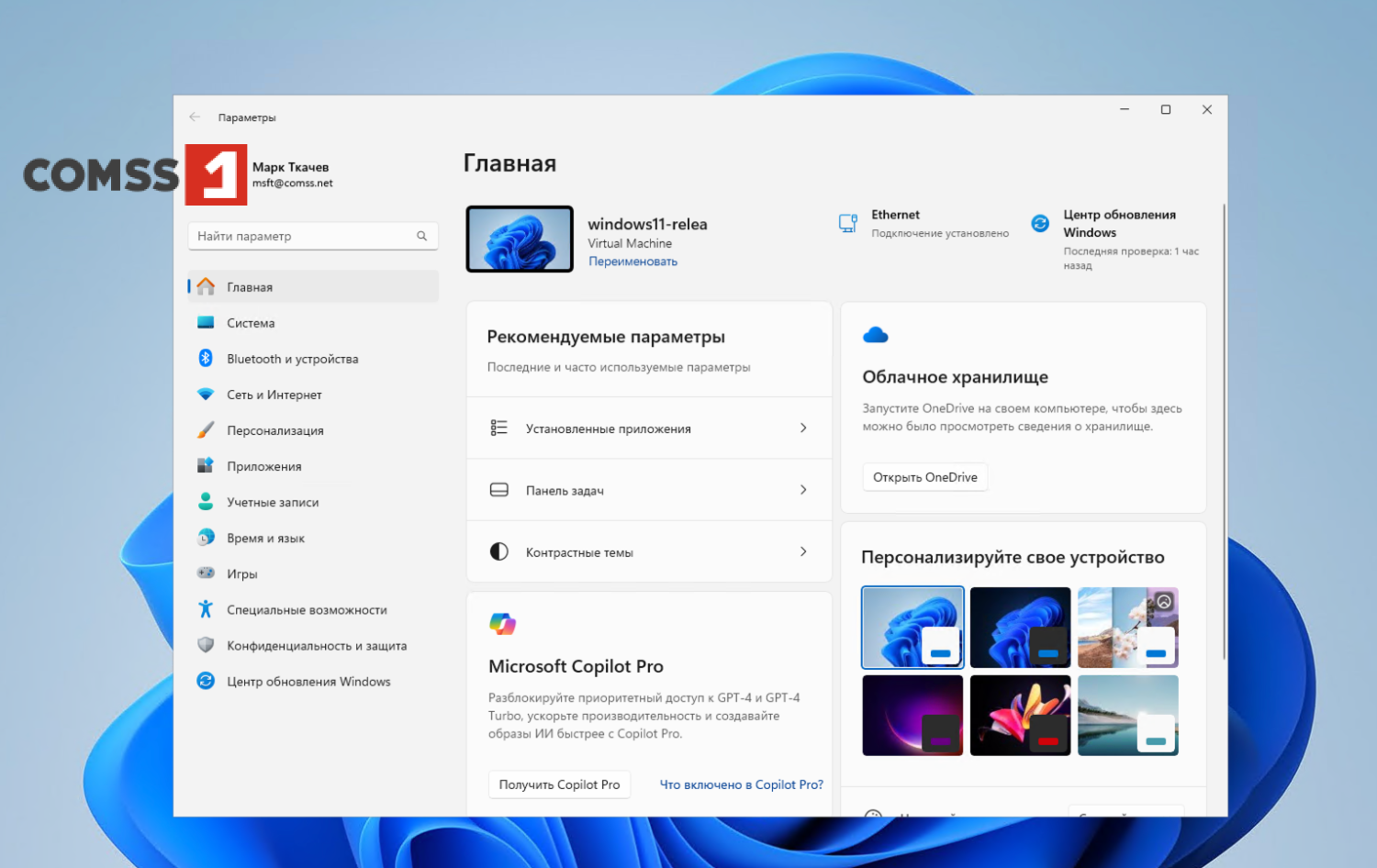The height and width of the screenshot is (868, 1377).
Task: Open Система settings section
Action: [x=313, y=322]
